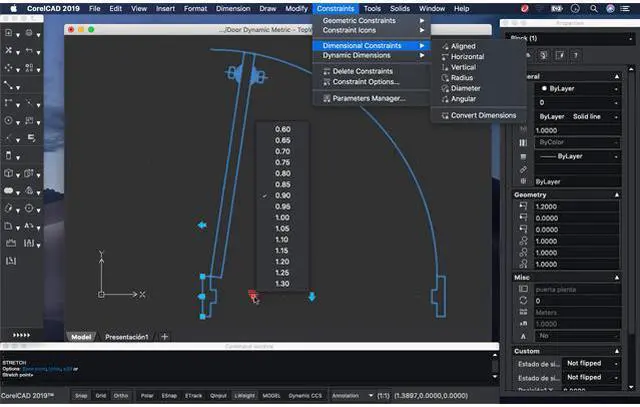This screenshot has width=640, height=407.
Task: Open the Tools menu
Action: click(x=372, y=9)
